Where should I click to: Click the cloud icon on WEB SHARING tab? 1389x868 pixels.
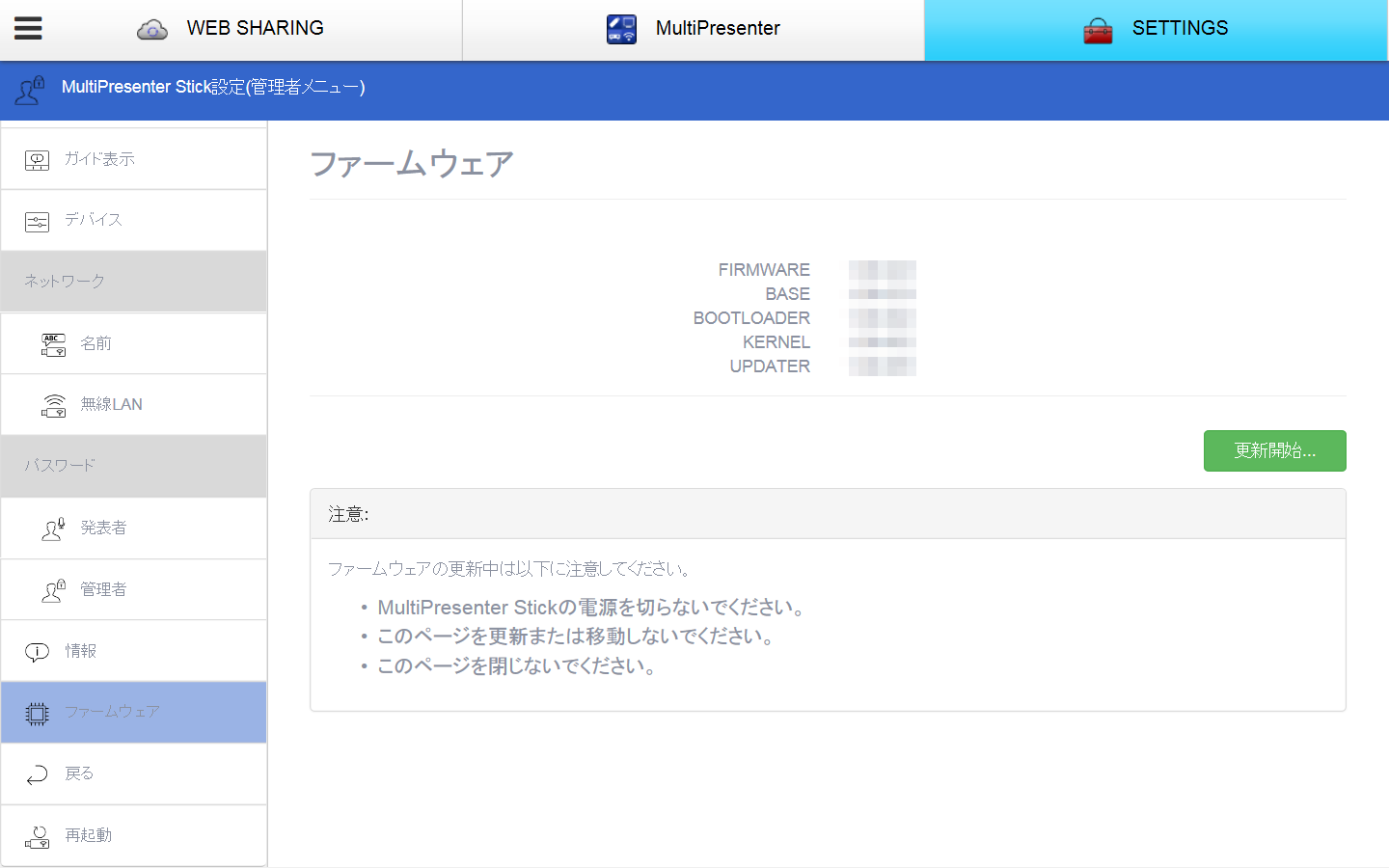click(x=151, y=28)
